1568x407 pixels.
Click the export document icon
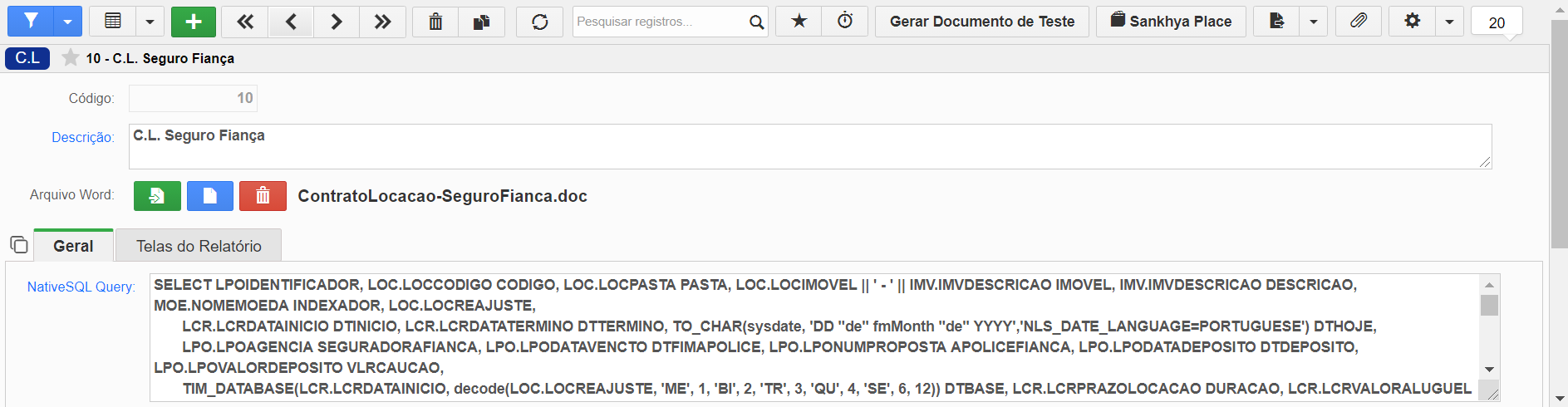click(x=1276, y=22)
